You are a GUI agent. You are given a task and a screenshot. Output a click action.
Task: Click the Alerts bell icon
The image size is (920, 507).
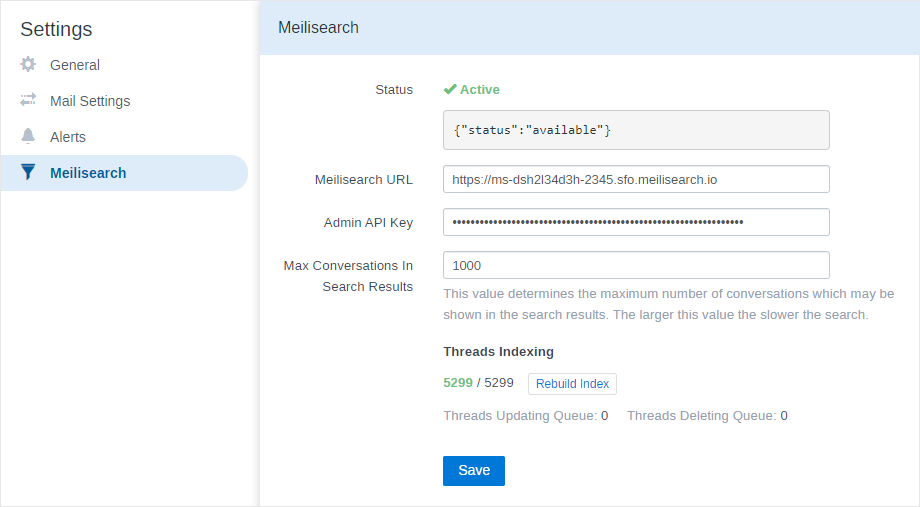[x=28, y=136]
